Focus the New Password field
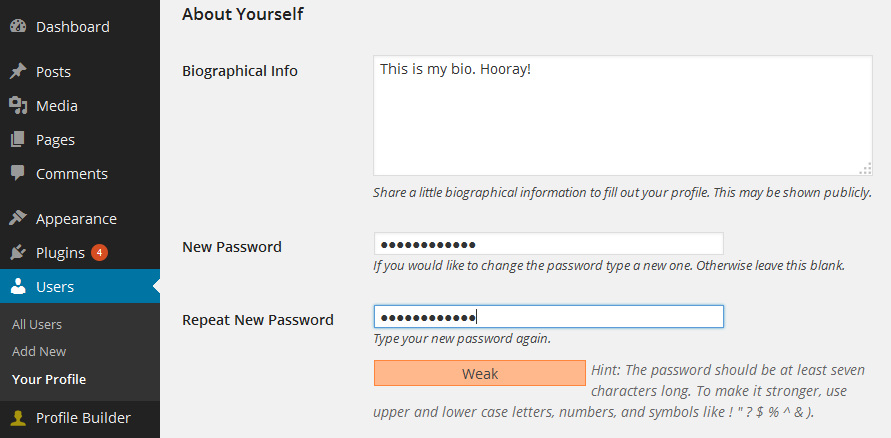 548,244
